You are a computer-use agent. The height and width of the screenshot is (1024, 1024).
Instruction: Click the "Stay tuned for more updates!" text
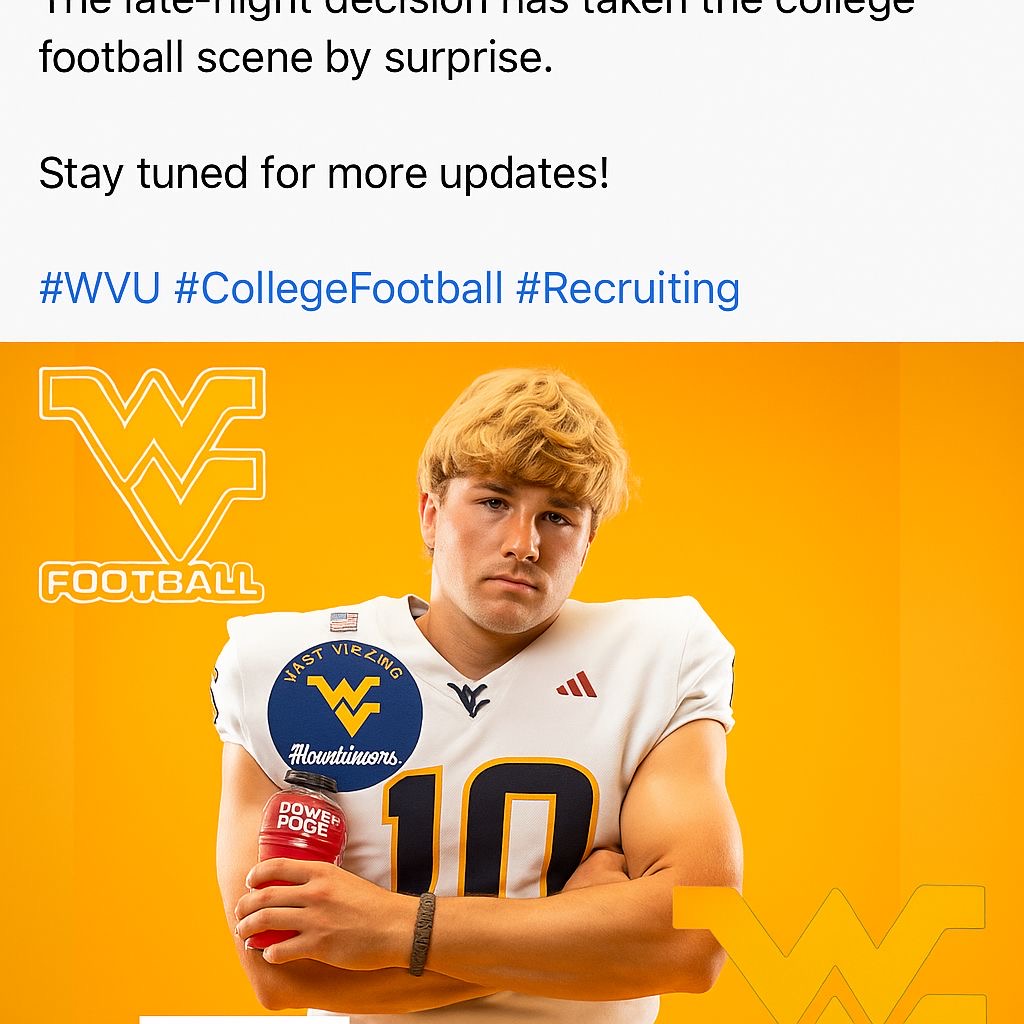pyautogui.click(x=323, y=174)
